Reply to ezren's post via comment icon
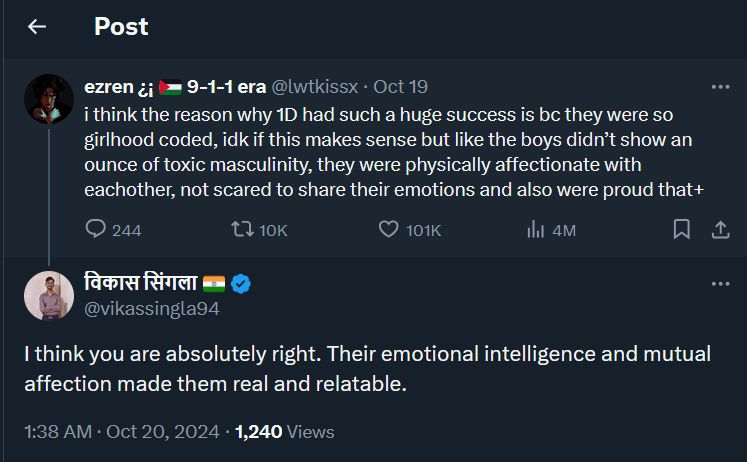 tap(96, 229)
